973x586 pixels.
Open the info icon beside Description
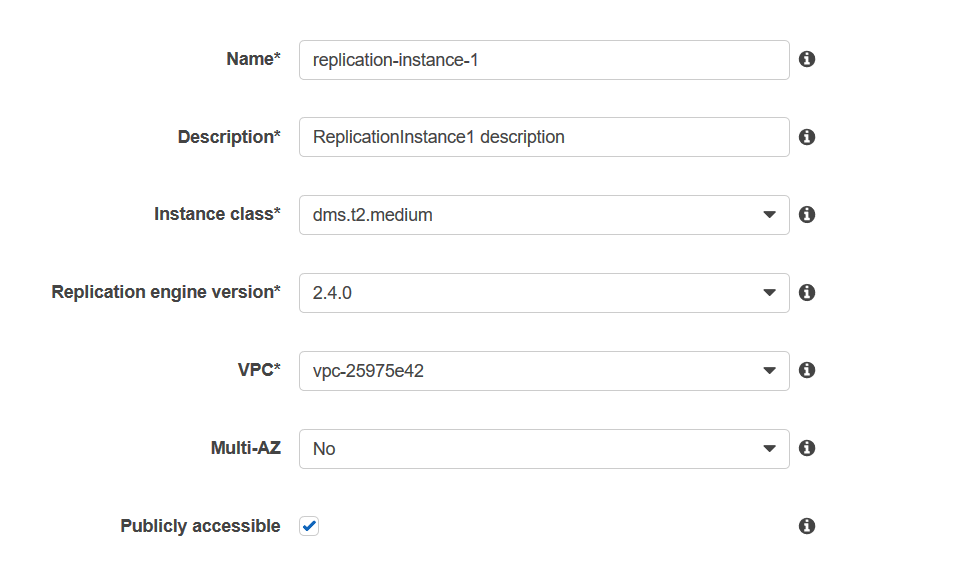[807, 137]
